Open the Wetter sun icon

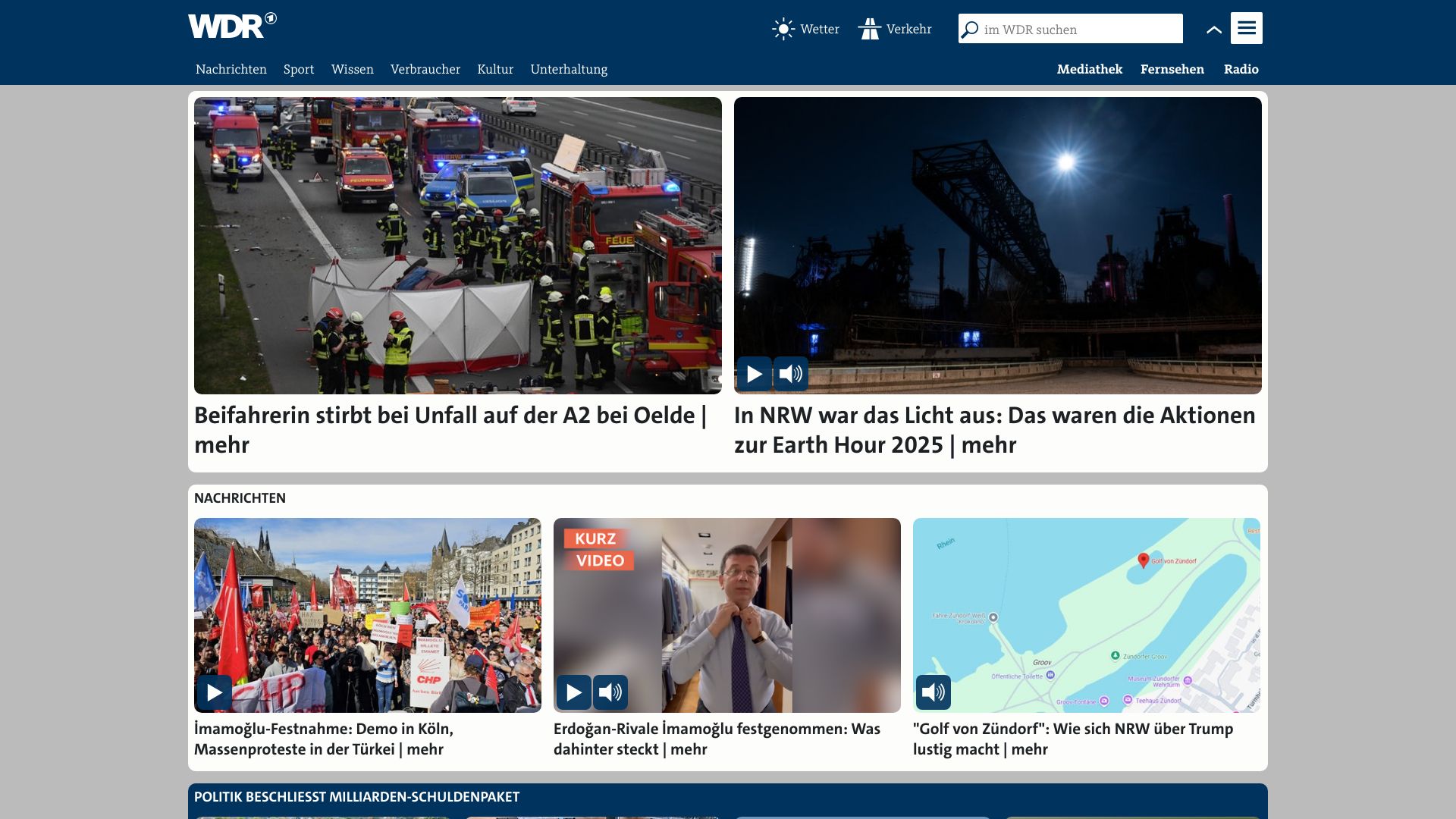click(x=783, y=30)
